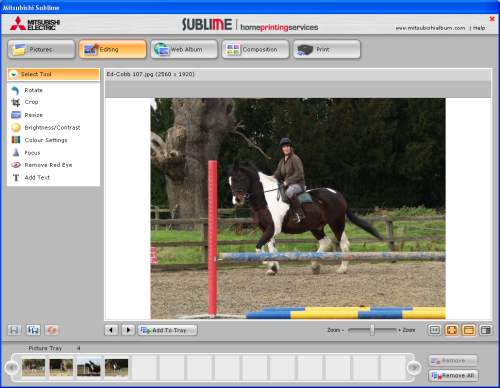Click the Remove button
The height and width of the screenshot is (388, 500).
coord(453,360)
